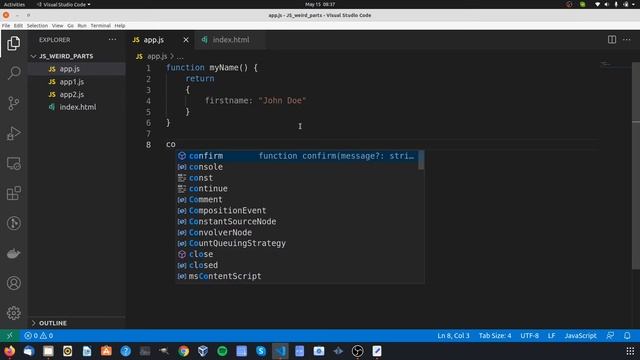The height and width of the screenshot is (360, 640).
Task: Open the View menu
Action: click(58, 25)
